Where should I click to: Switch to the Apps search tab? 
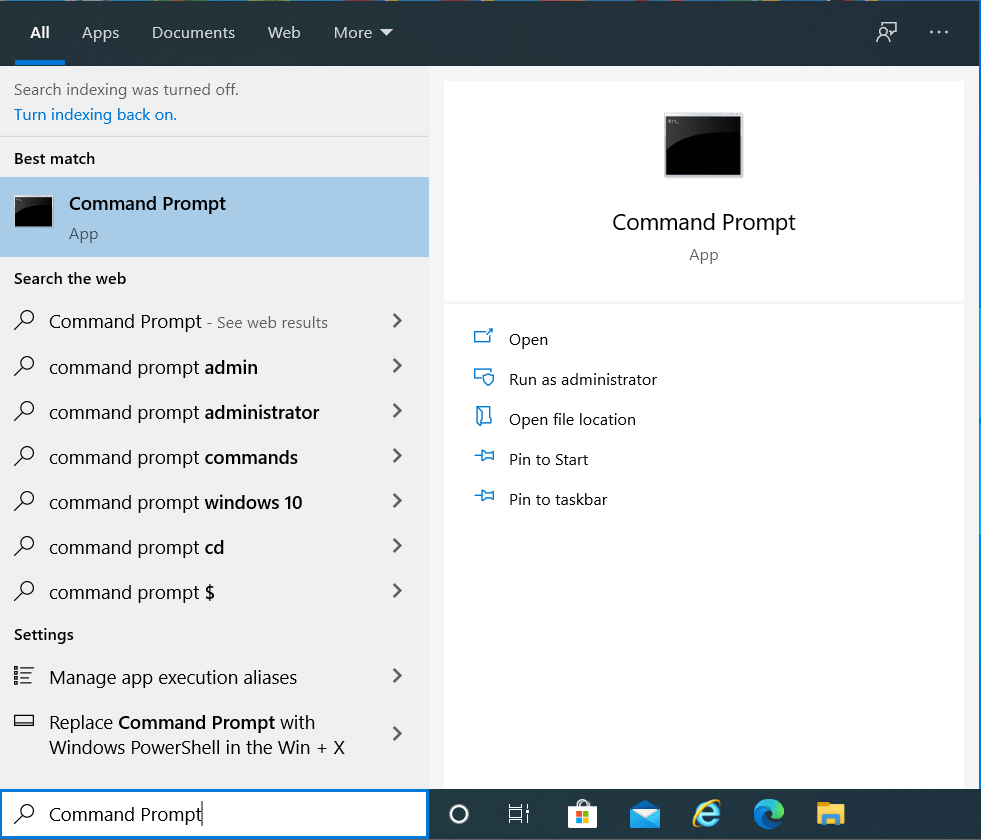100,32
